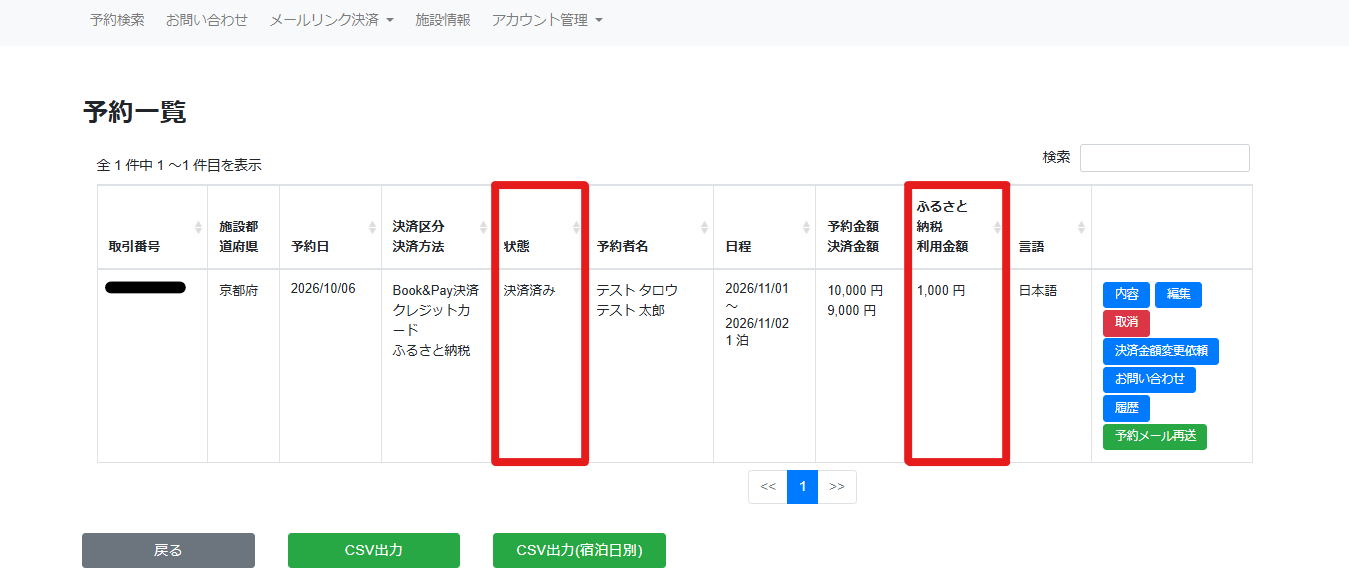Click the CSV出力(宿泊日別) button

579,550
